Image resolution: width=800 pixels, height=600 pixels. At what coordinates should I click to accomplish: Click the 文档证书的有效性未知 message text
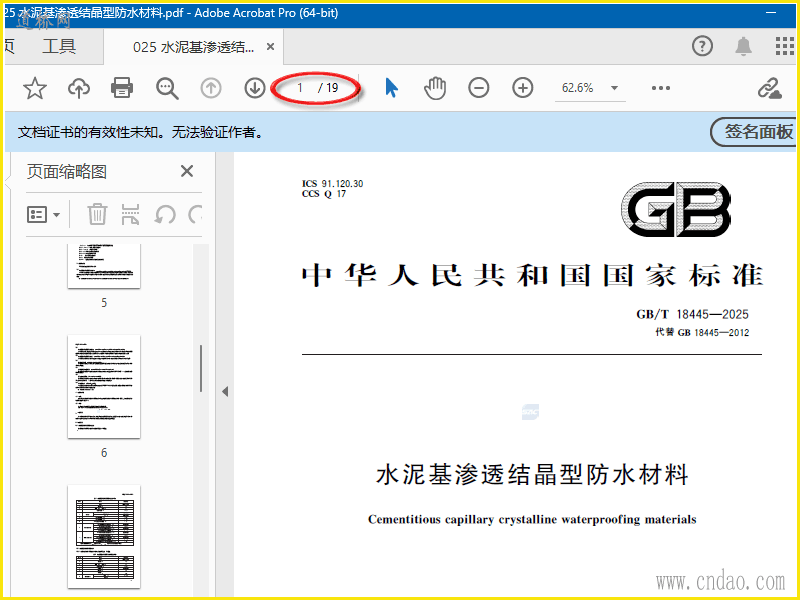141,133
